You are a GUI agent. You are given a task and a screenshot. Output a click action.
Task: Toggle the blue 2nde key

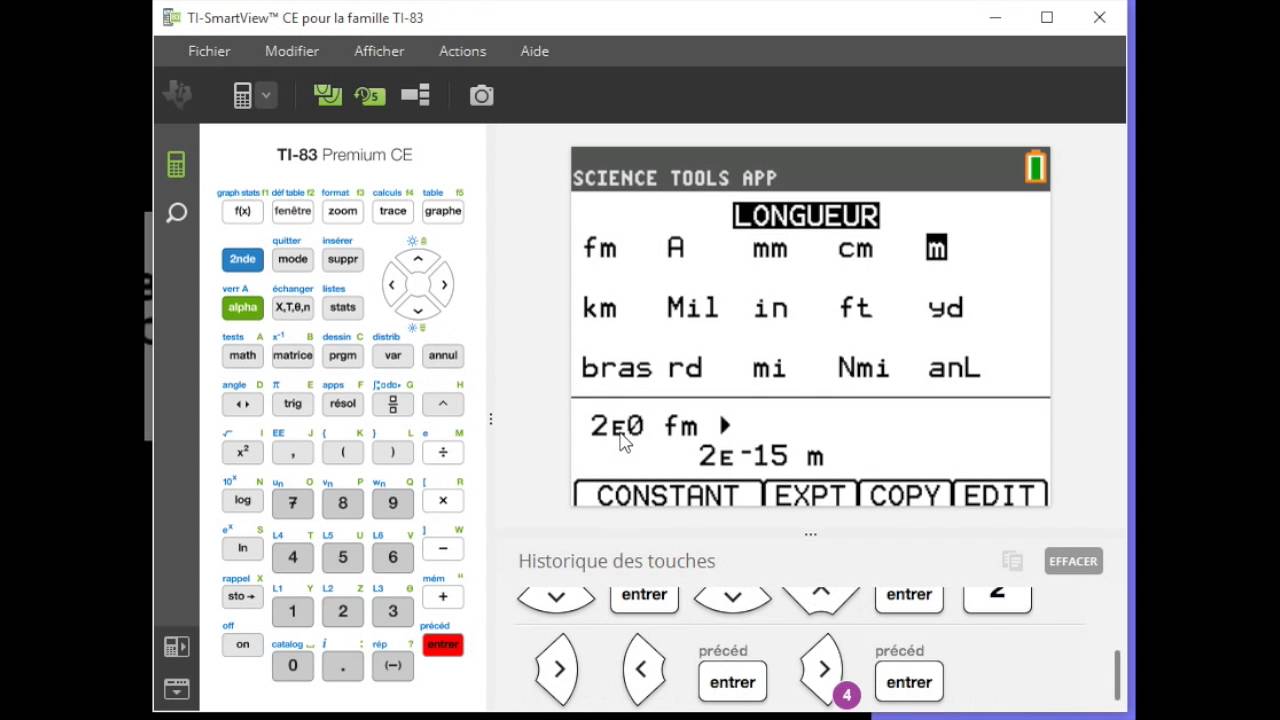[x=243, y=259]
